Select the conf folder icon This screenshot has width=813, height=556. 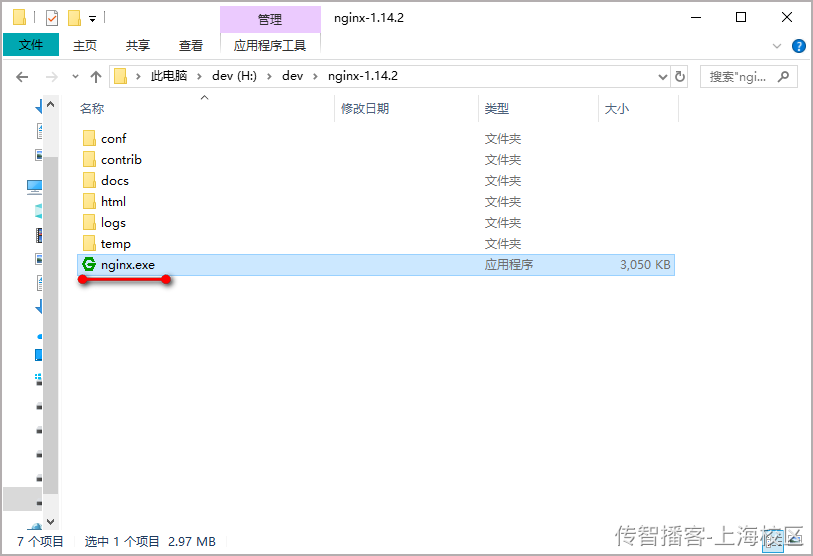[x=89, y=138]
